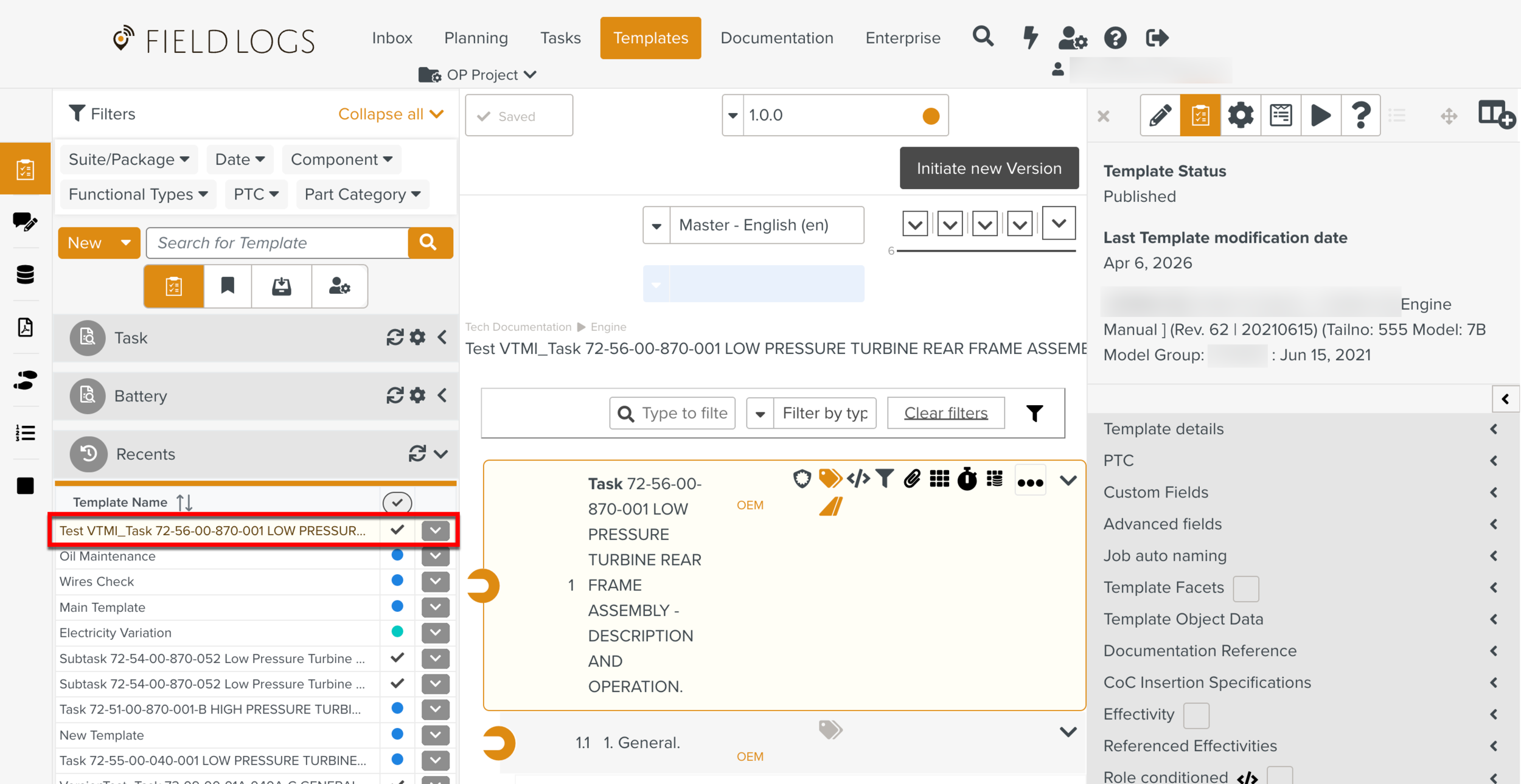
Task: Click the lightning bolt icon in header
Action: [x=1030, y=38]
